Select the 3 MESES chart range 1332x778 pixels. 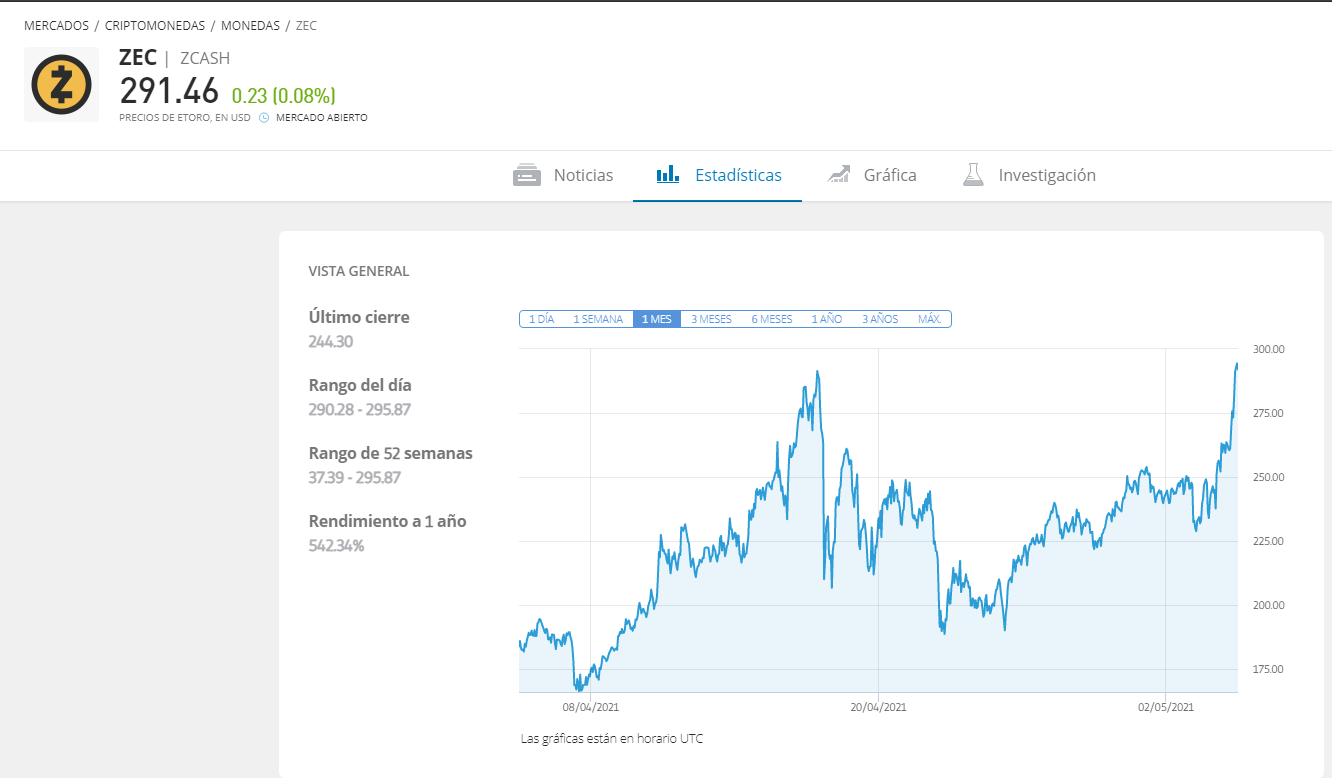pos(711,319)
